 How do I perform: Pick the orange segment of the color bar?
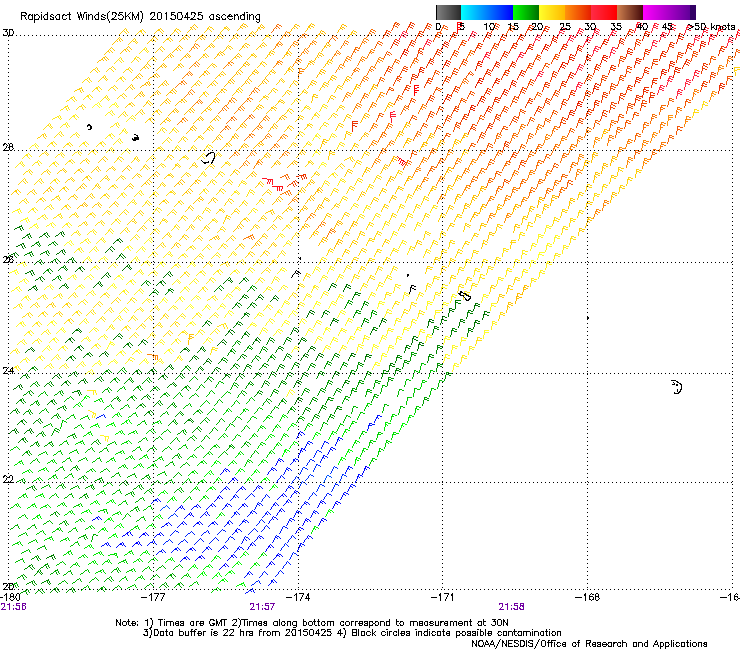click(x=578, y=12)
